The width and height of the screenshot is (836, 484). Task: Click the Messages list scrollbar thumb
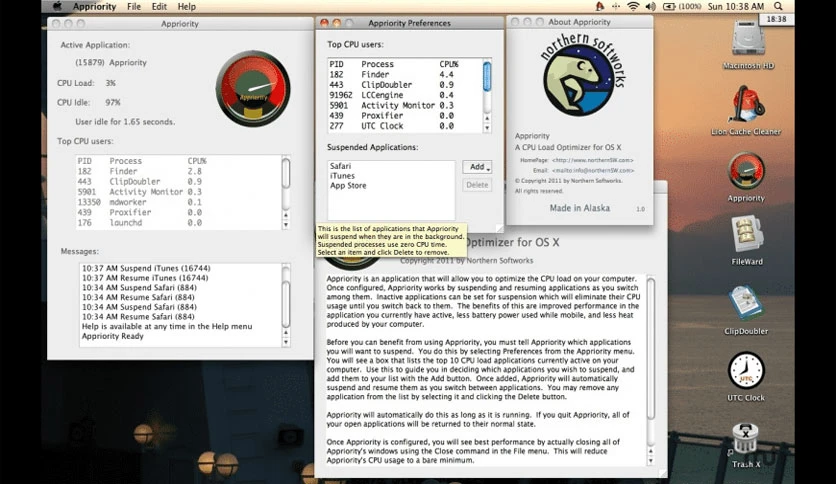286,304
